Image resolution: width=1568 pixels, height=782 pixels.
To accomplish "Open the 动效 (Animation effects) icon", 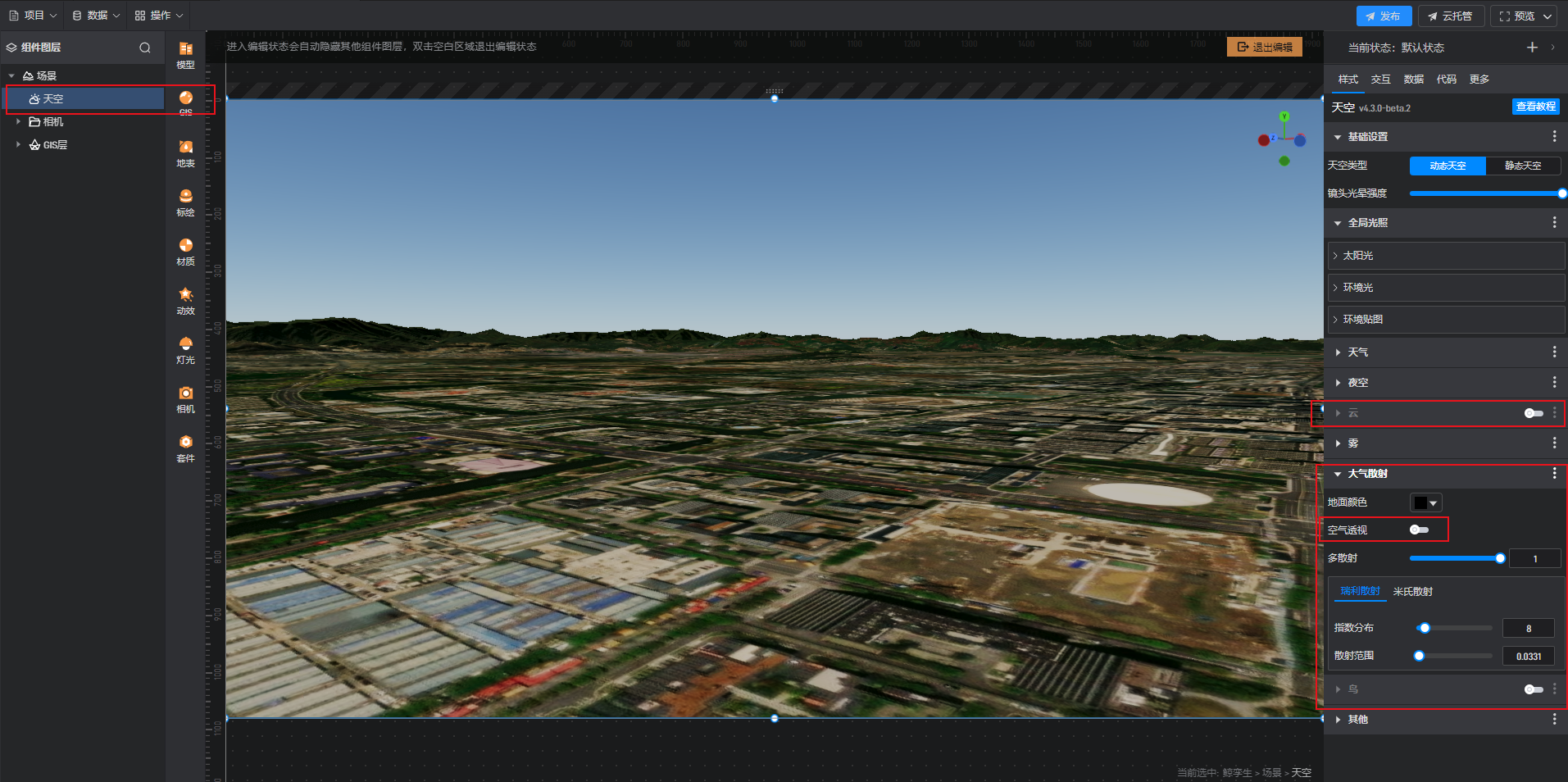I will click(186, 300).
